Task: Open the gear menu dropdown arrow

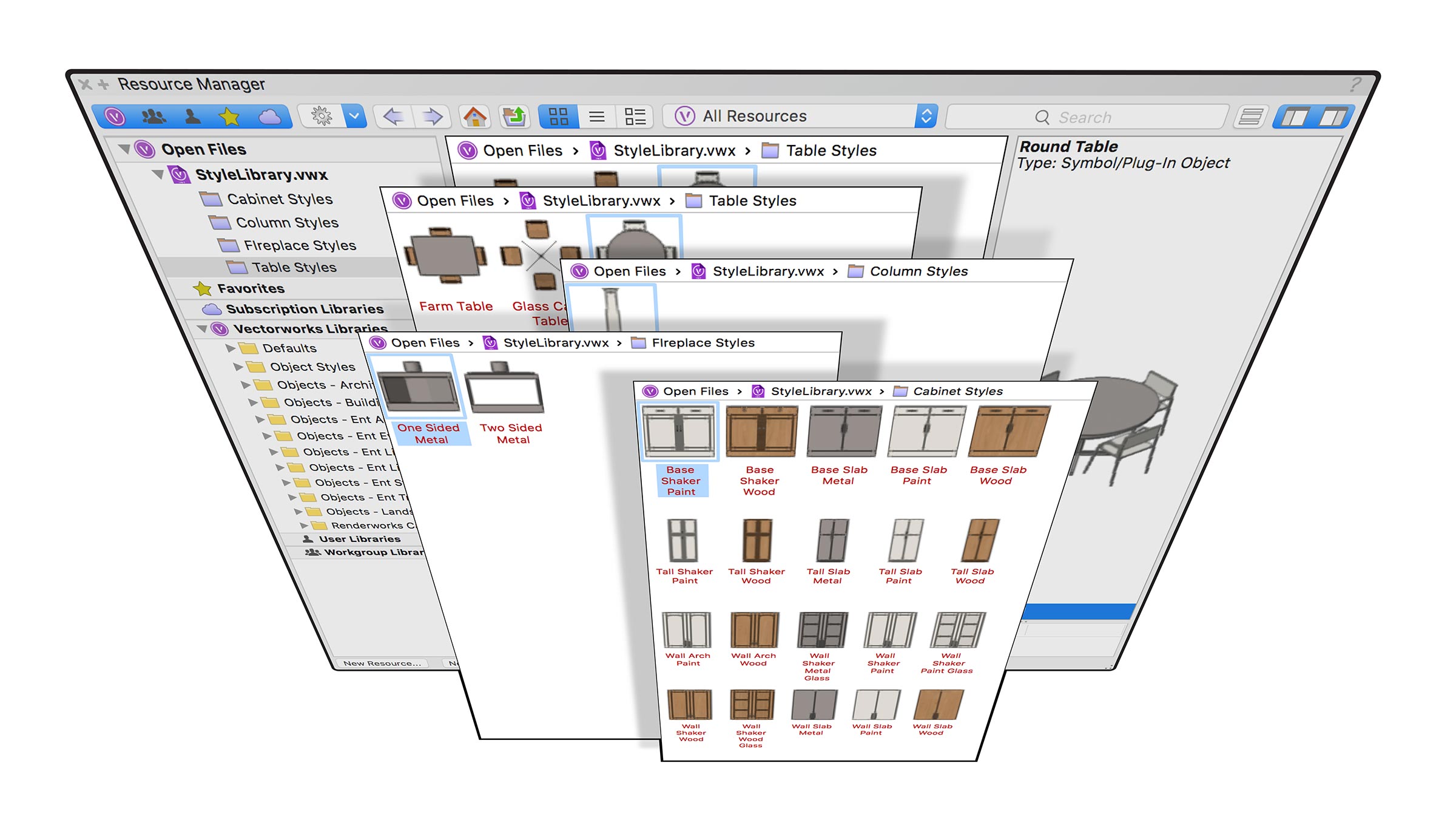Action: pos(354,115)
